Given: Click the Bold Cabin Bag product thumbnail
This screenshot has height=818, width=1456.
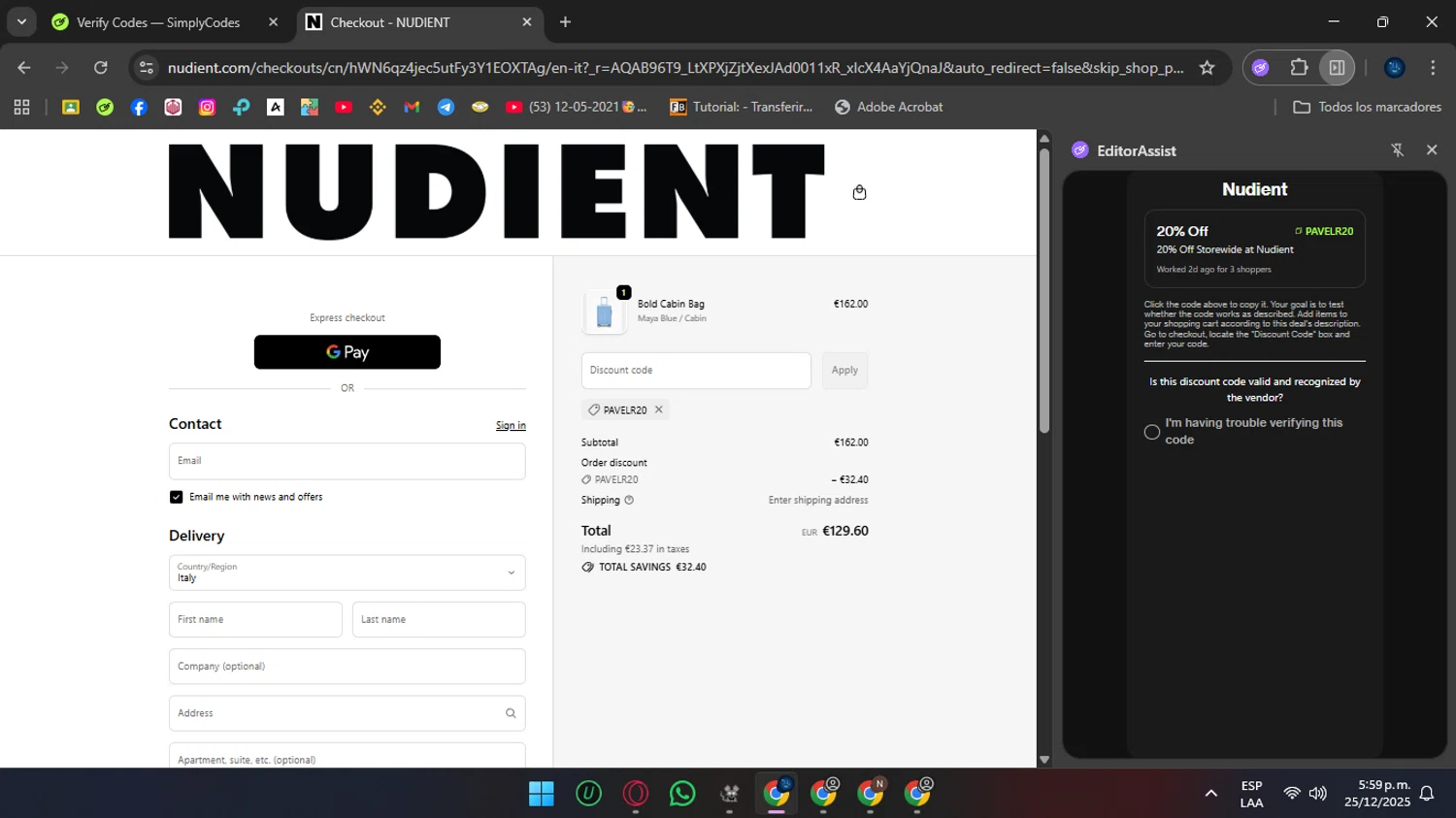Looking at the screenshot, I should click(x=604, y=312).
